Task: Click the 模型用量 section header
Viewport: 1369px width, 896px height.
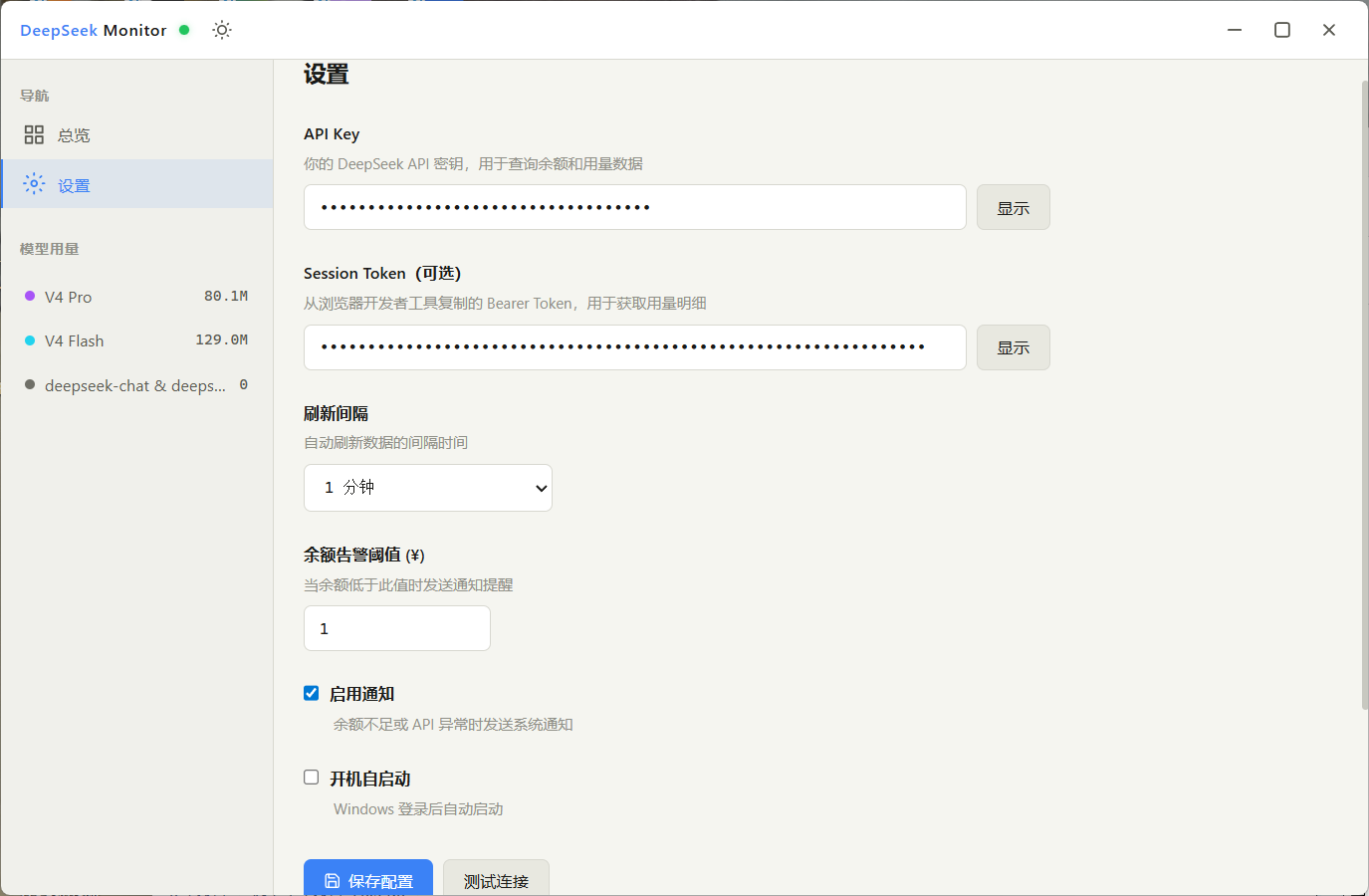Action: [50, 249]
